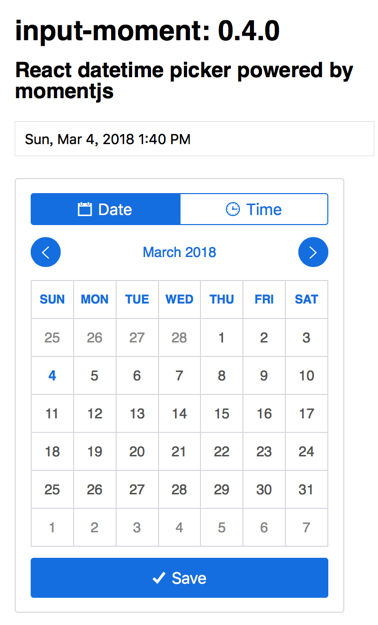Pick March 31 on the calendar
This screenshot has height=625, width=378.
306,489
